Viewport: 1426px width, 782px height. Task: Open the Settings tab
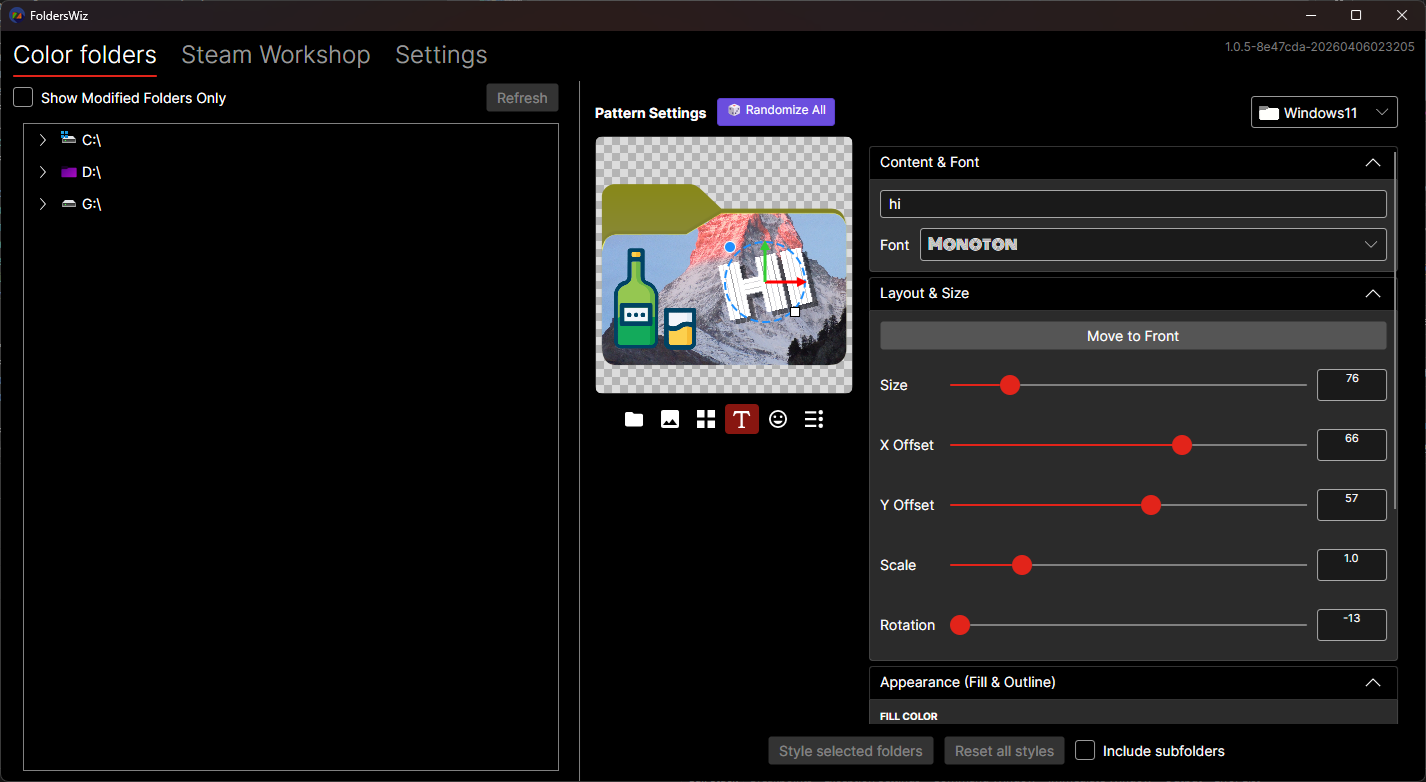[441, 55]
